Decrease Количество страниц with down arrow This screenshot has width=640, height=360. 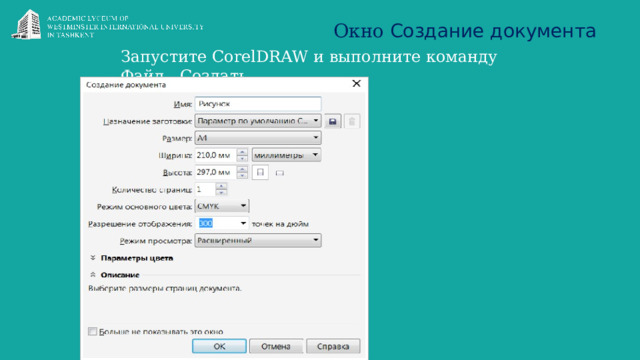[x=221, y=192]
